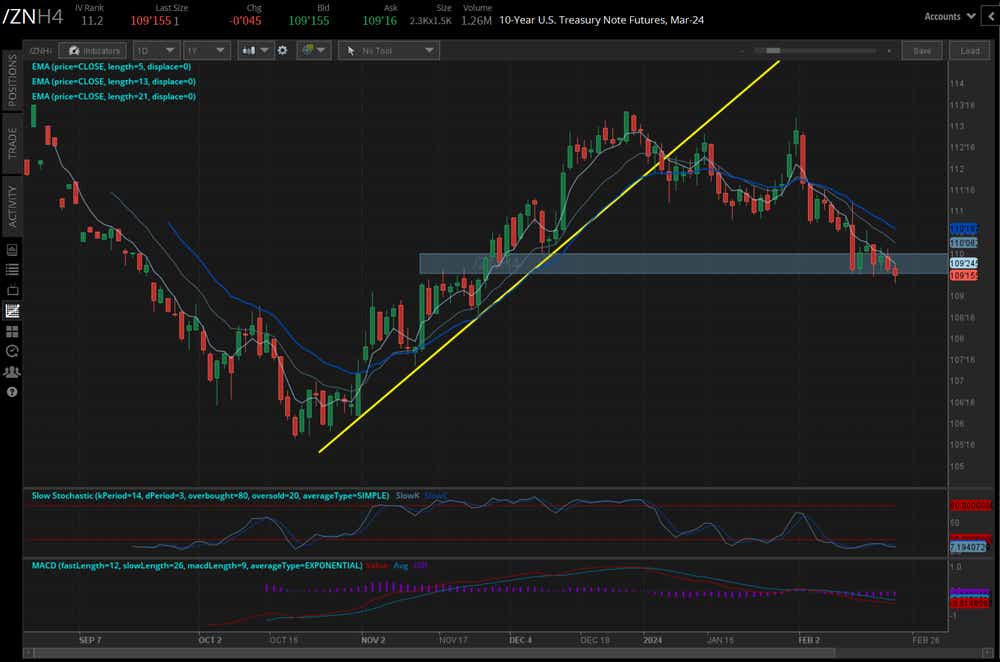Open the 1D timeframe dropdown
Viewport: 1000px width, 662px height.
tap(156, 50)
